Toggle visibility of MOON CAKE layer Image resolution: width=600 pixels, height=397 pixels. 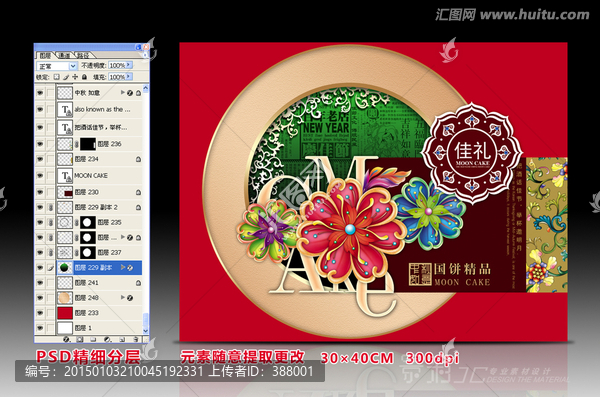[39, 175]
